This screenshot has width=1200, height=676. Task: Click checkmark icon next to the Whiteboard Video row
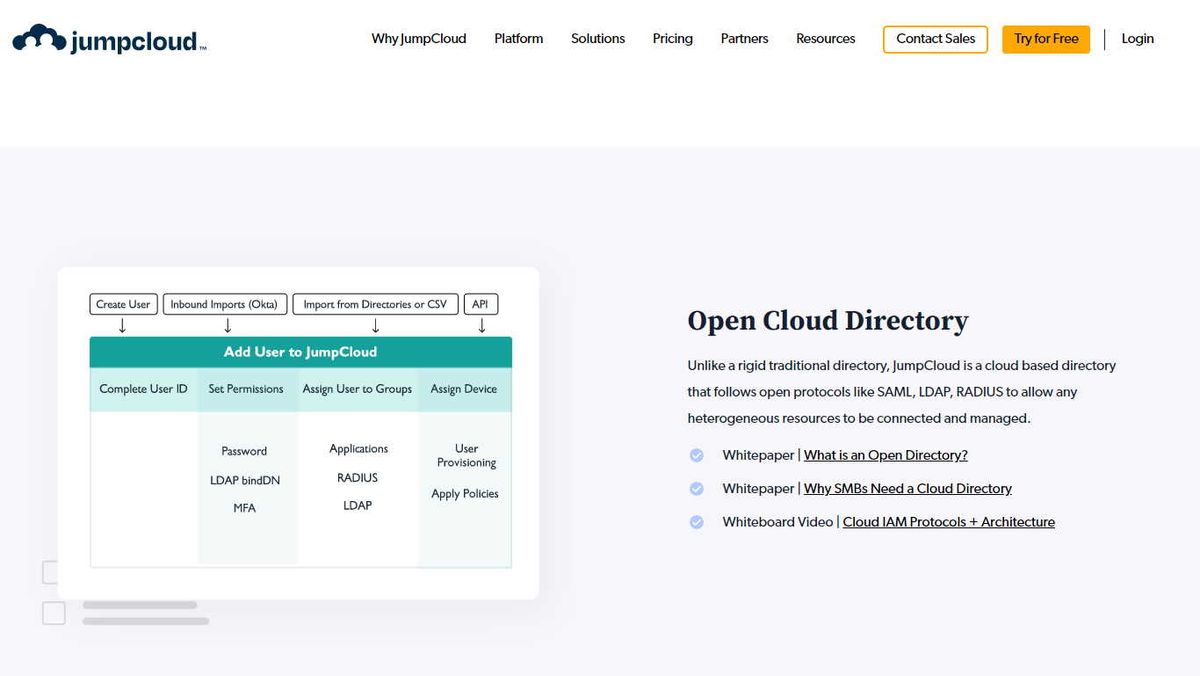click(x=697, y=521)
